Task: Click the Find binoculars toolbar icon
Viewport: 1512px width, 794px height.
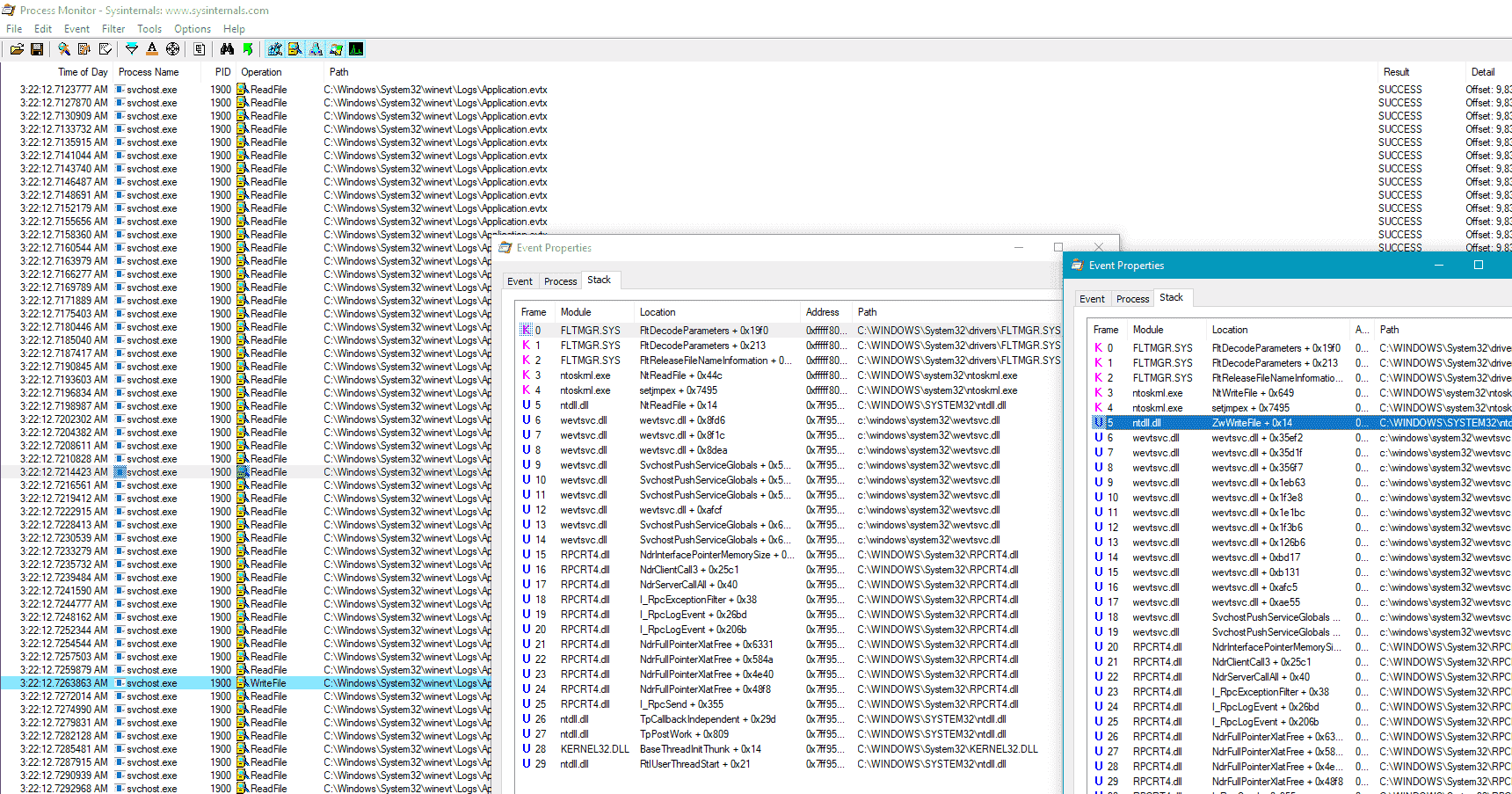Action: (x=227, y=49)
